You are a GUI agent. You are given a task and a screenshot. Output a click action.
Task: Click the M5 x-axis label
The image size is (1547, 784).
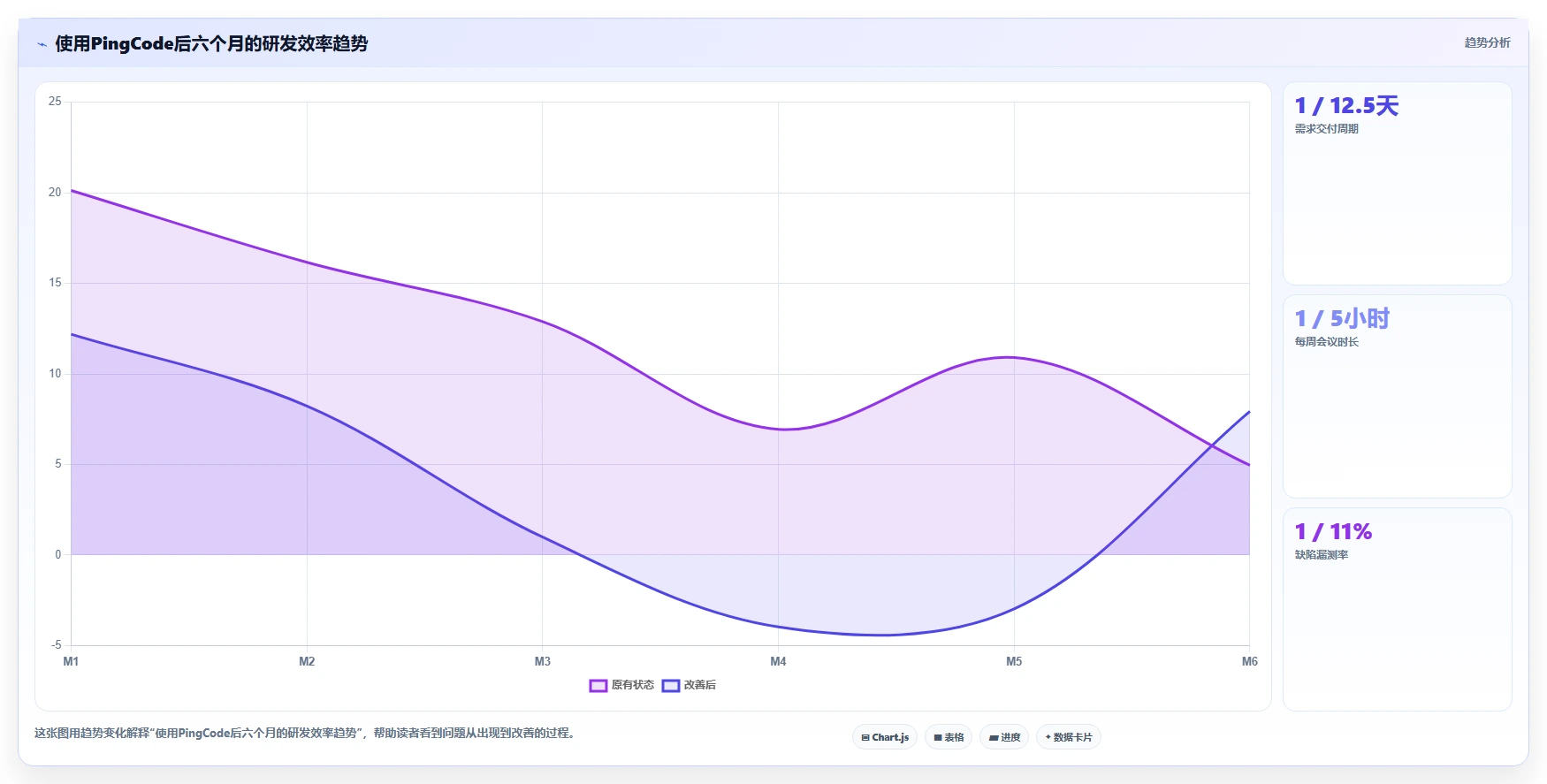[1014, 661]
